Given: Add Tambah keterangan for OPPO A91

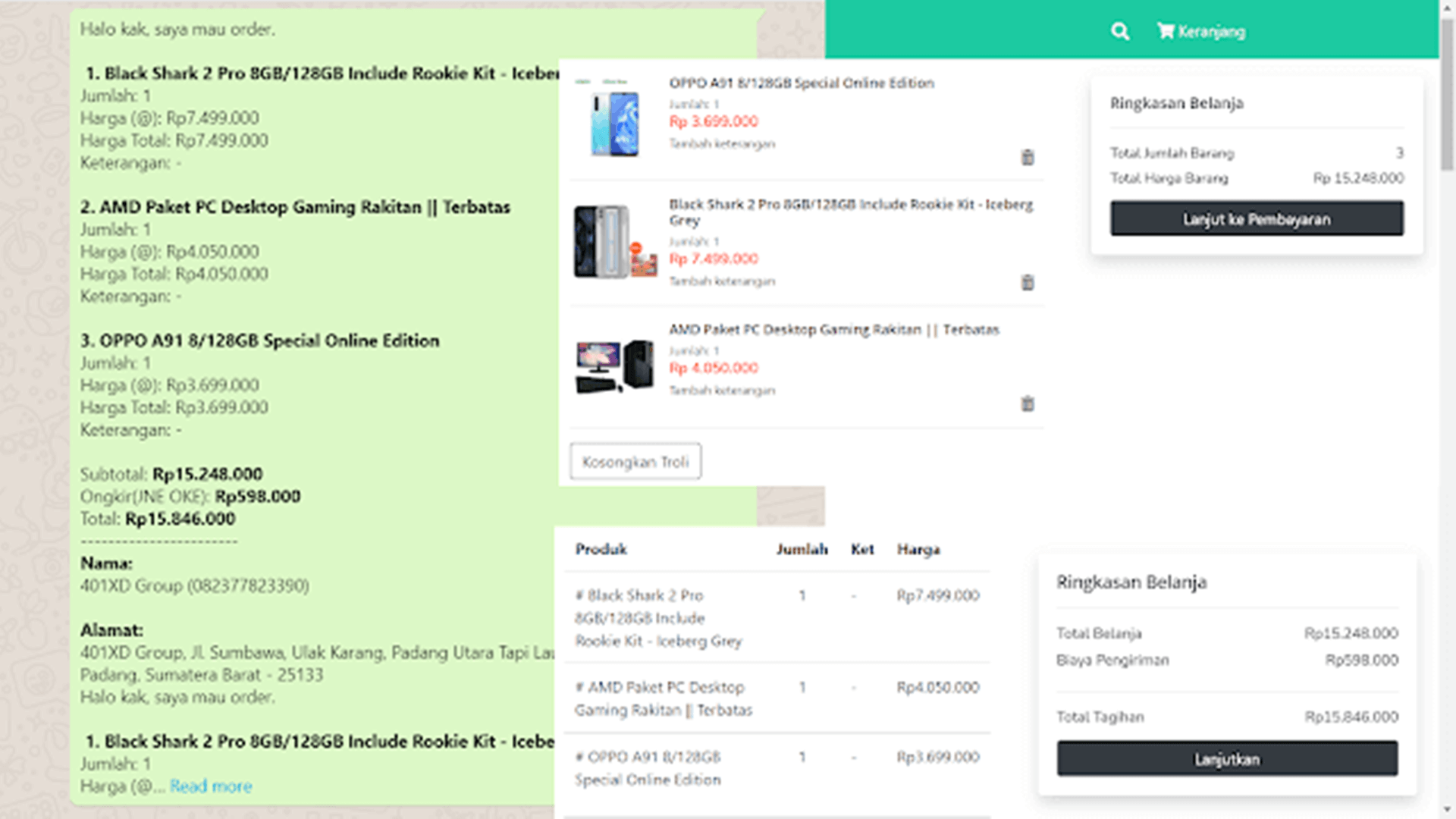Looking at the screenshot, I should (721, 143).
